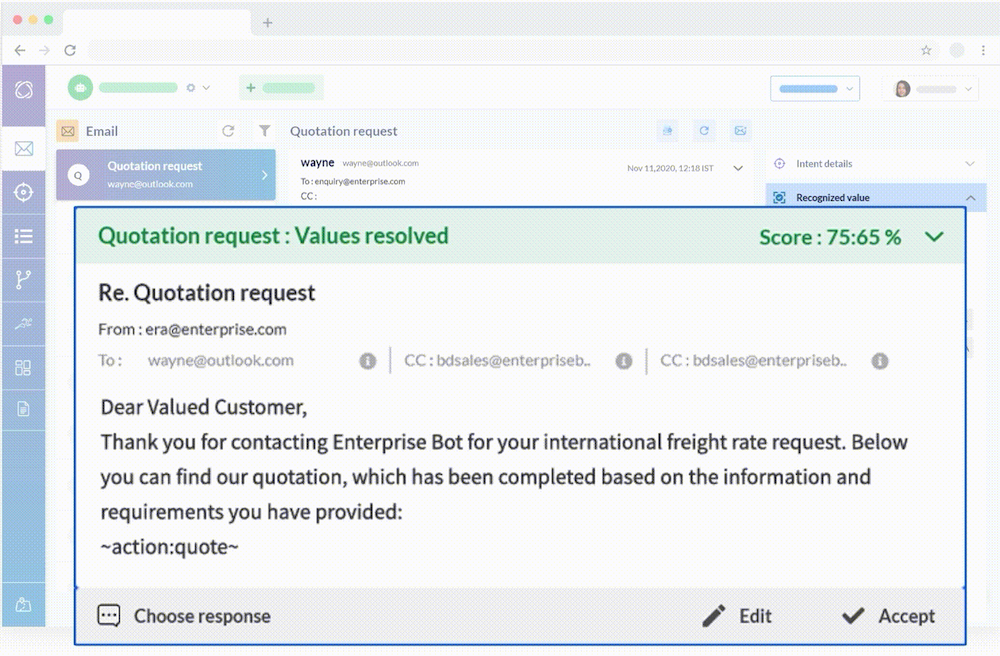Open the bottom sidebar badge icon
This screenshot has width=1000, height=656.
point(24,604)
